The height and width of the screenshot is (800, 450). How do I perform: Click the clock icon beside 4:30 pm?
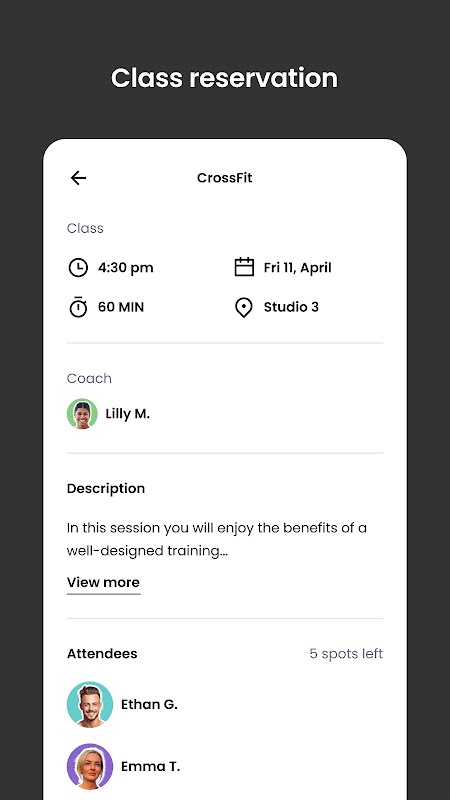coord(78,268)
